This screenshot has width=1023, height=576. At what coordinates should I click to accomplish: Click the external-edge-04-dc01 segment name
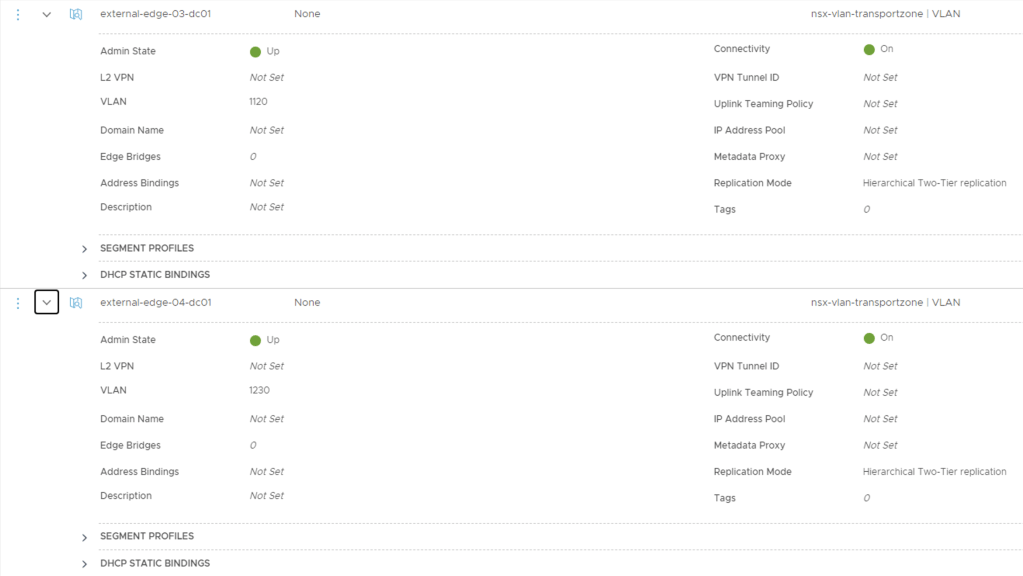point(155,303)
